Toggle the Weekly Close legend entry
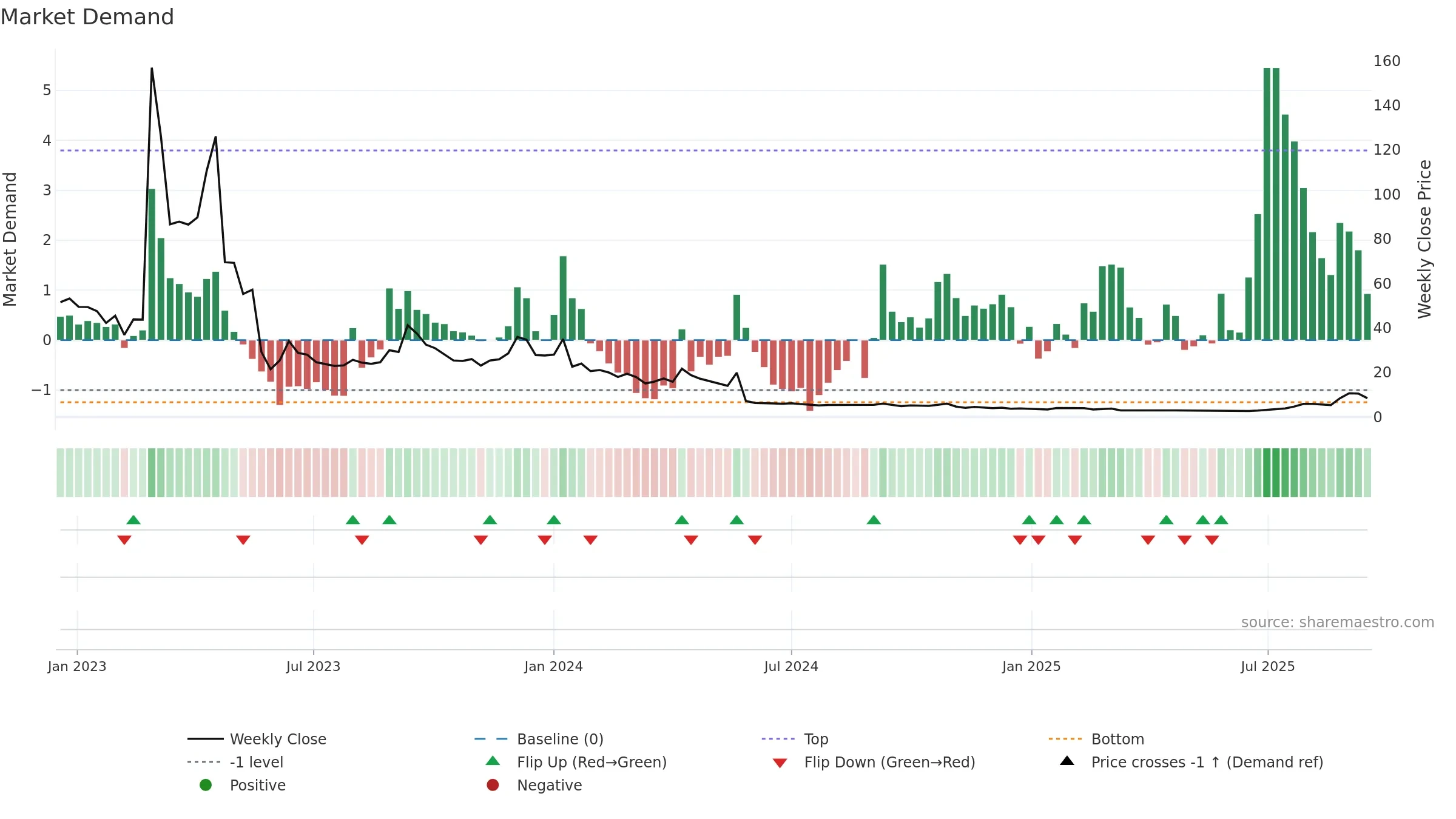 (257, 739)
